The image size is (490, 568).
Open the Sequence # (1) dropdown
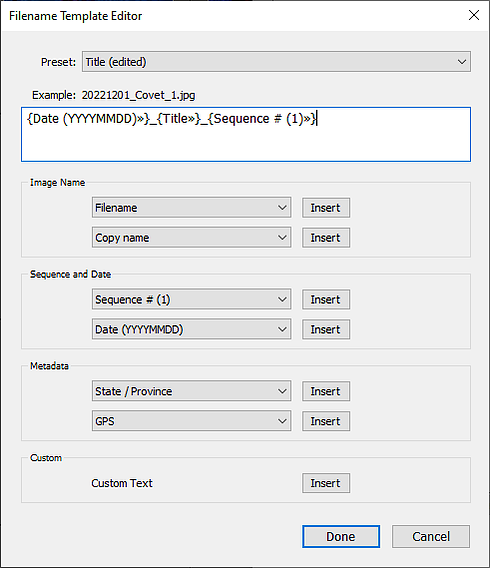click(x=192, y=299)
